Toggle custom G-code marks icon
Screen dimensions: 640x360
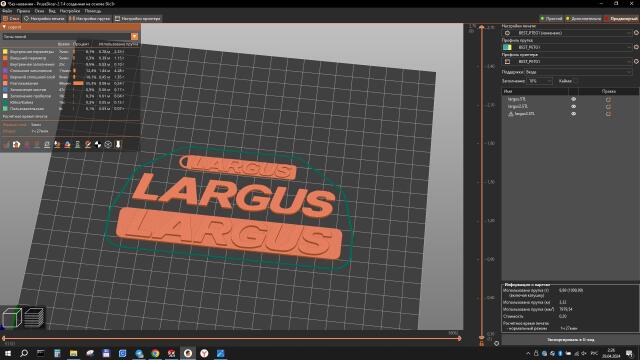pos(88,144)
